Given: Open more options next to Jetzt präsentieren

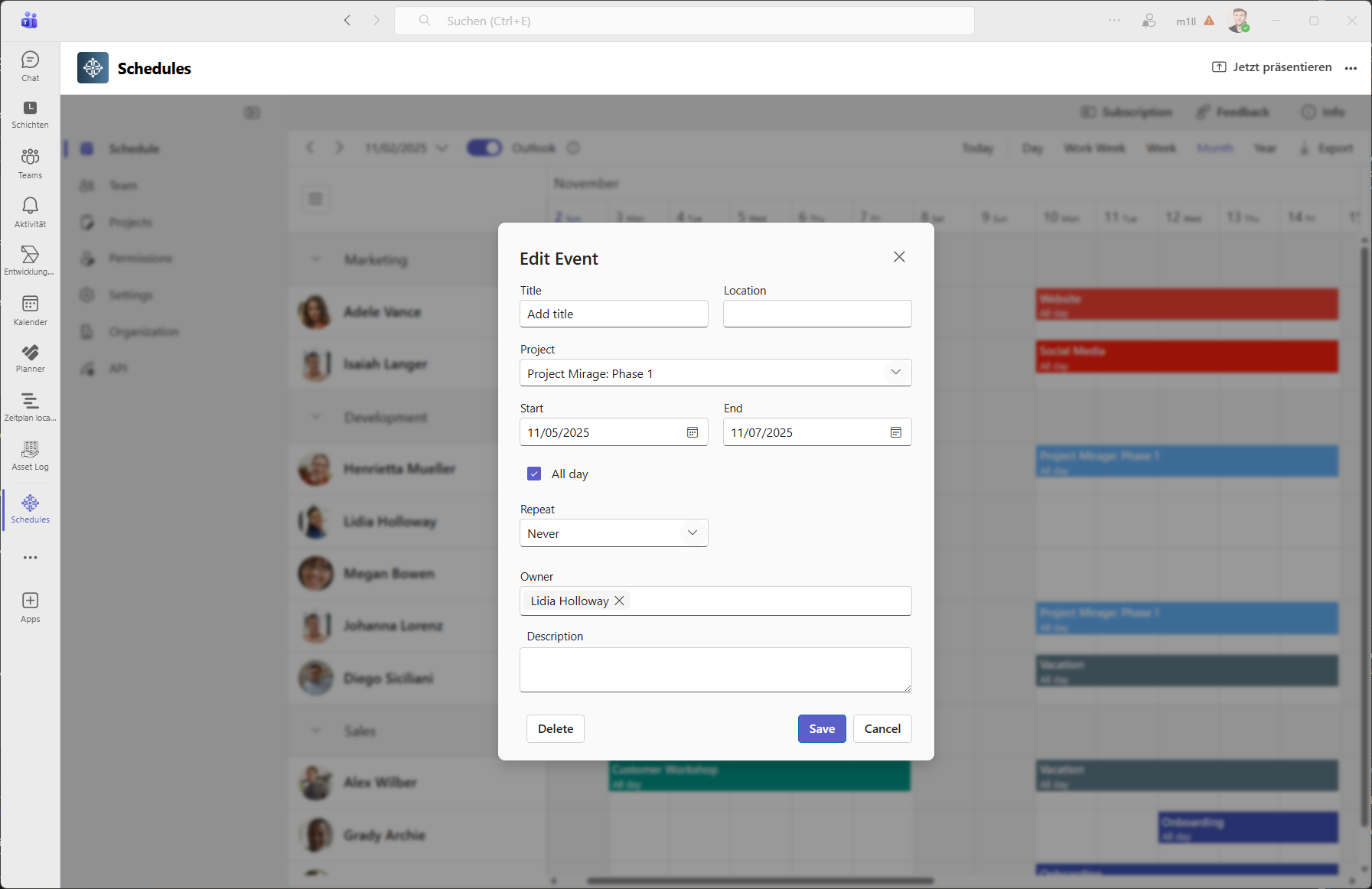Looking at the screenshot, I should (1351, 68).
